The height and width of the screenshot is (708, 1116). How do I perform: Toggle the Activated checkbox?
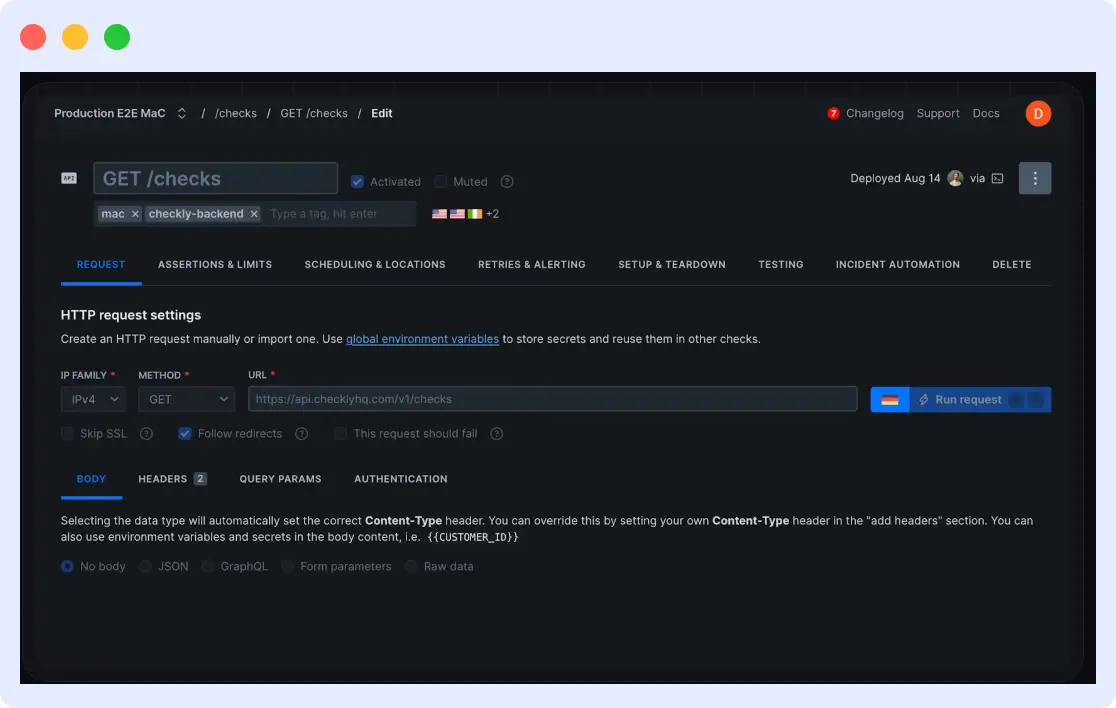pos(357,181)
